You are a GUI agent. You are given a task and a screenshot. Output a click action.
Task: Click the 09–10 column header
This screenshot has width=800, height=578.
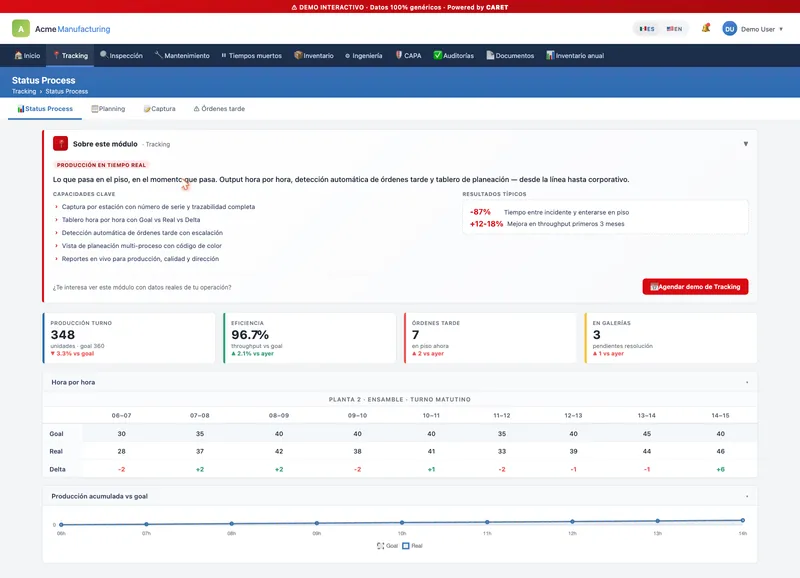pyautogui.click(x=357, y=415)
